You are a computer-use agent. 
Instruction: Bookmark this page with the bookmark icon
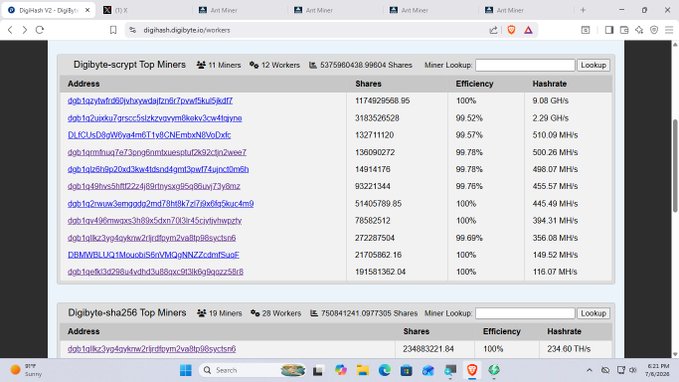pyautogui.click(x=113, y=30)
